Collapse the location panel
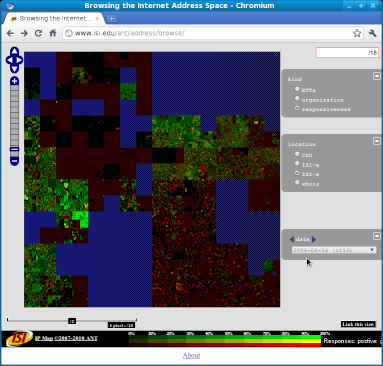Image resolution: width=383 pixels, height=366 pixels. (377, 141)
